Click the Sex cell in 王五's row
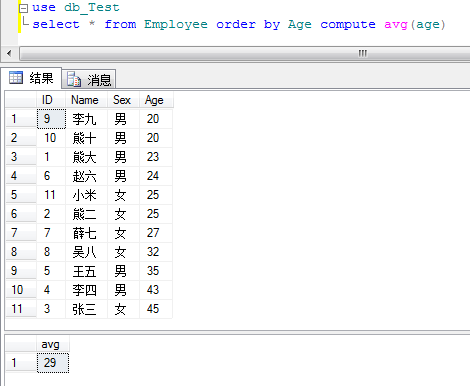Screen dimensions: 470x386 123,271
